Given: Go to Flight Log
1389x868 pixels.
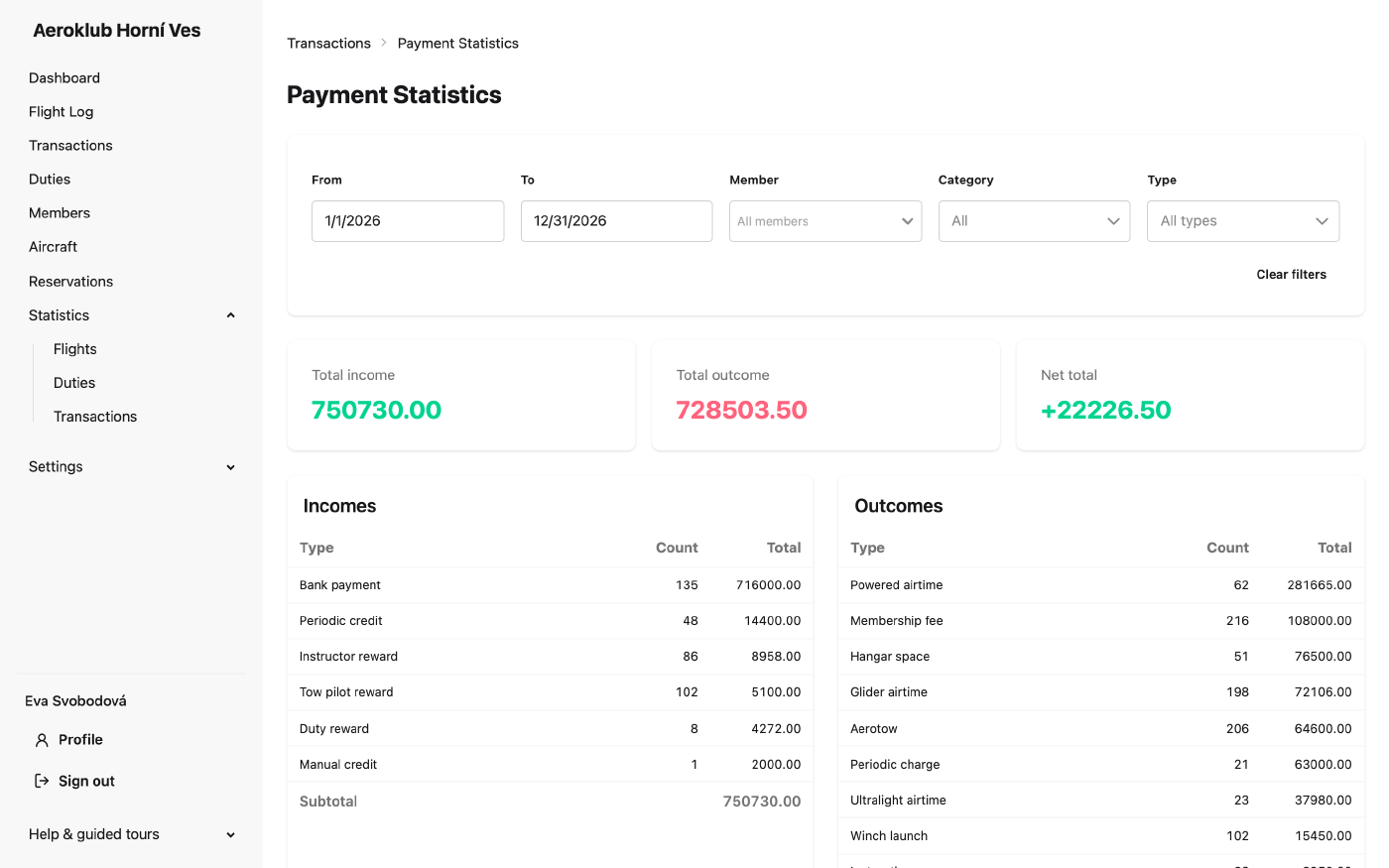Looking at the screenshot, I should [x=62, y=112].
